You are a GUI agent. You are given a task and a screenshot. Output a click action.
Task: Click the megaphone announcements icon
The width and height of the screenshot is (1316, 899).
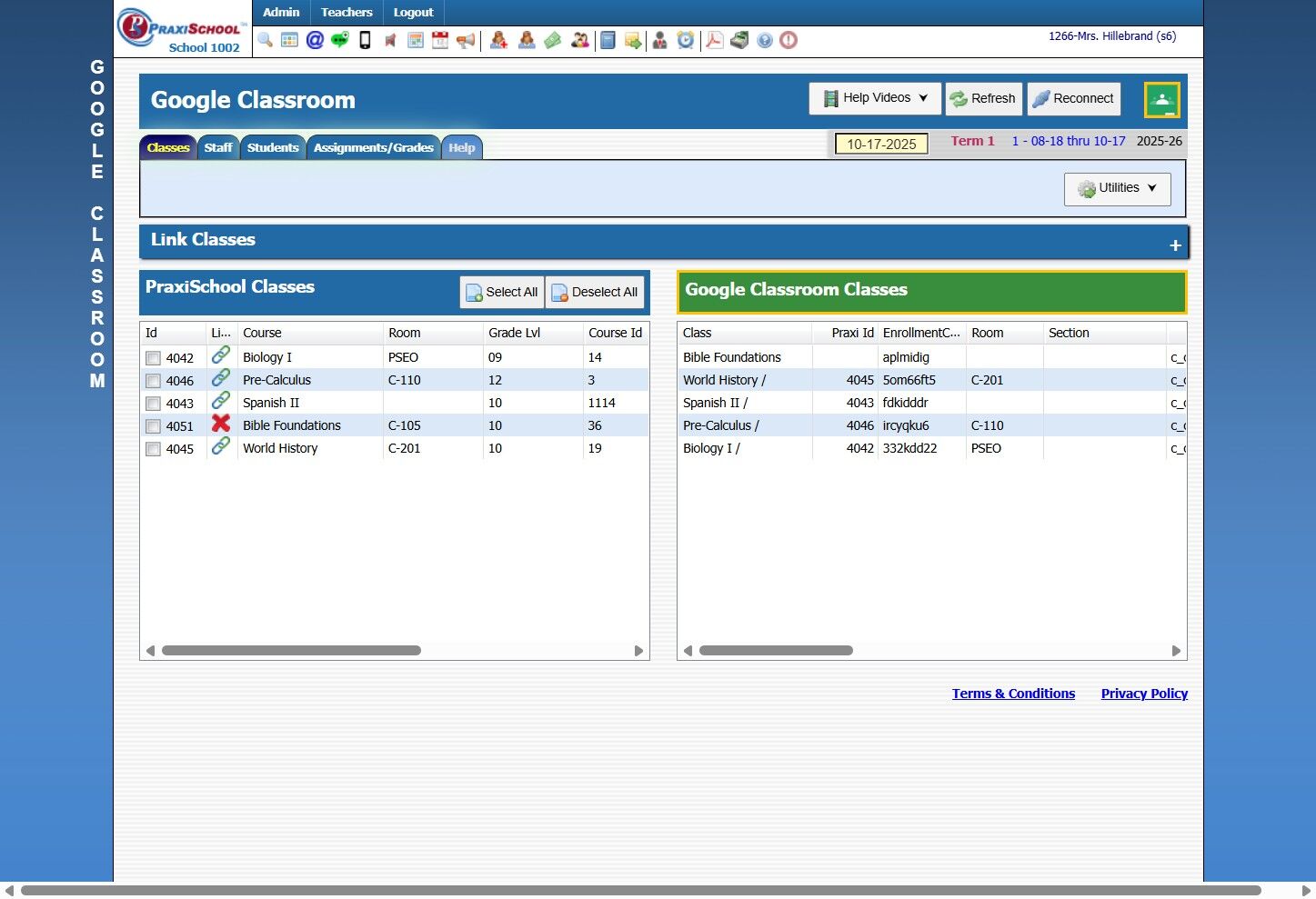(466, 40)
